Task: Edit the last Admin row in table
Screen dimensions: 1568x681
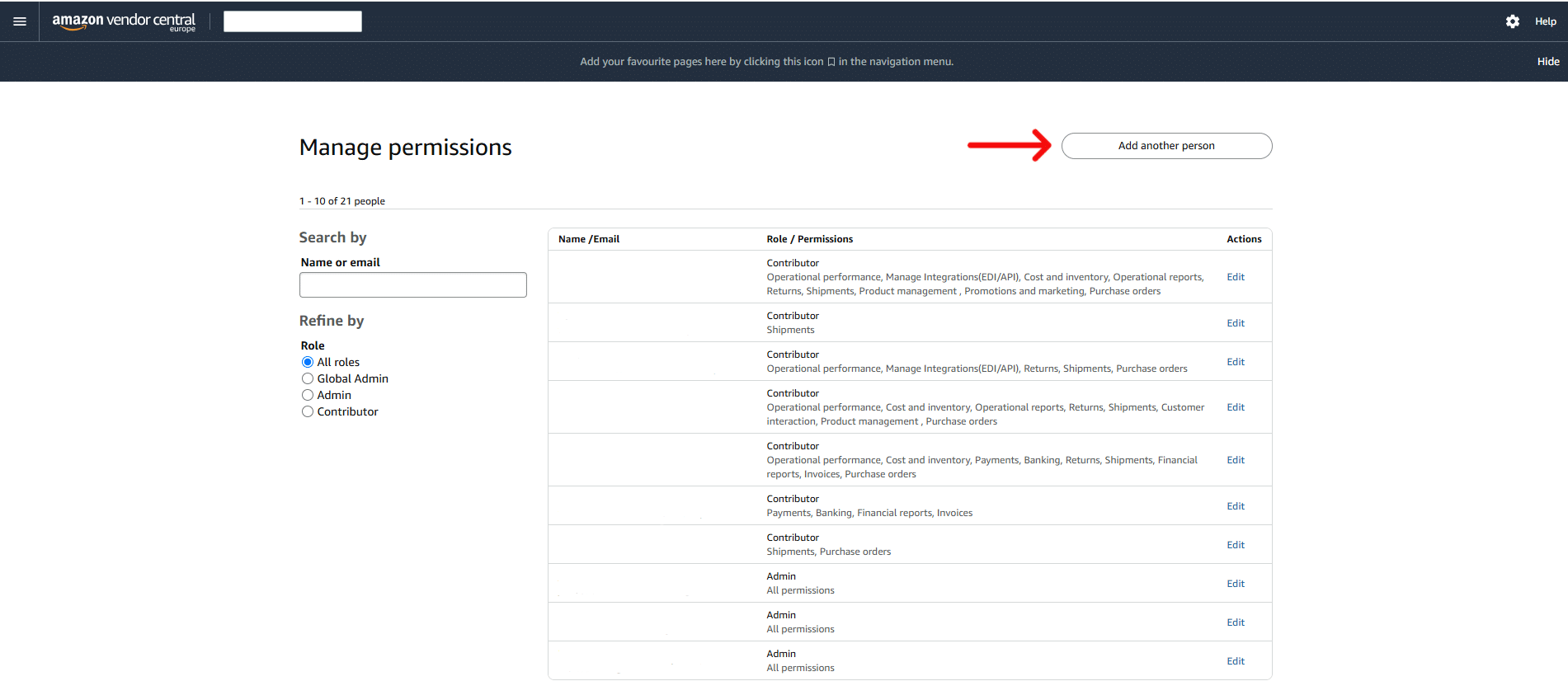Action: coord(1235,661)
